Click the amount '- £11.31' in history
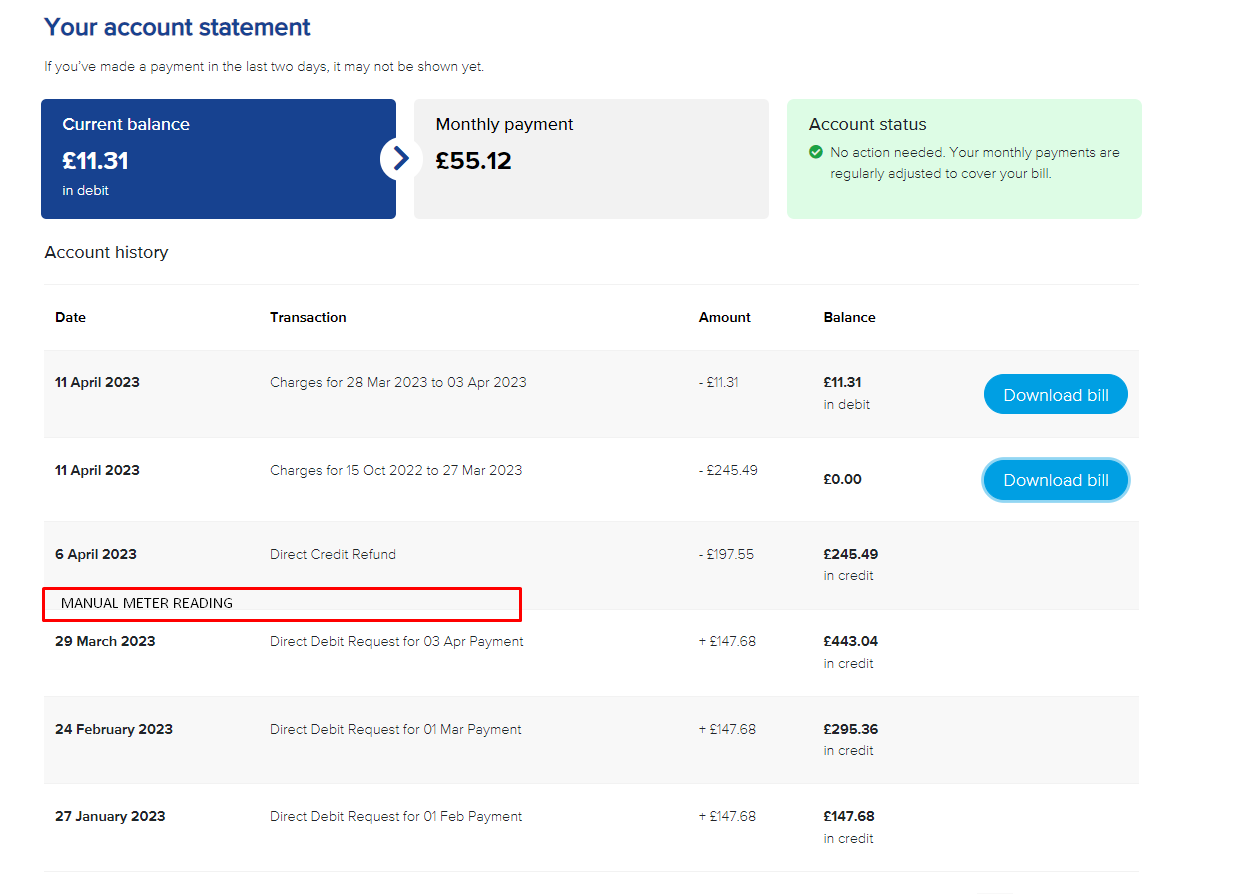The image size is (1246, 894). pos(719,382)
